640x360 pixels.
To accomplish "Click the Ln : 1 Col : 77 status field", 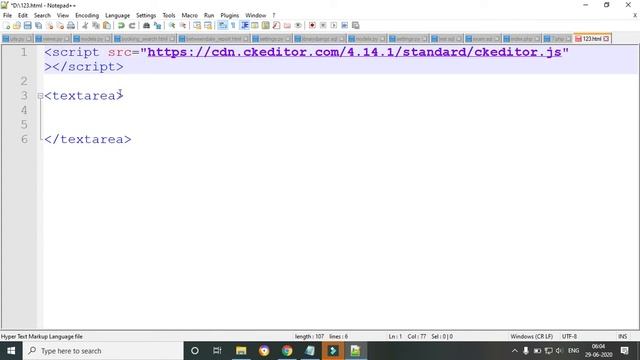I will click(407, 336).
